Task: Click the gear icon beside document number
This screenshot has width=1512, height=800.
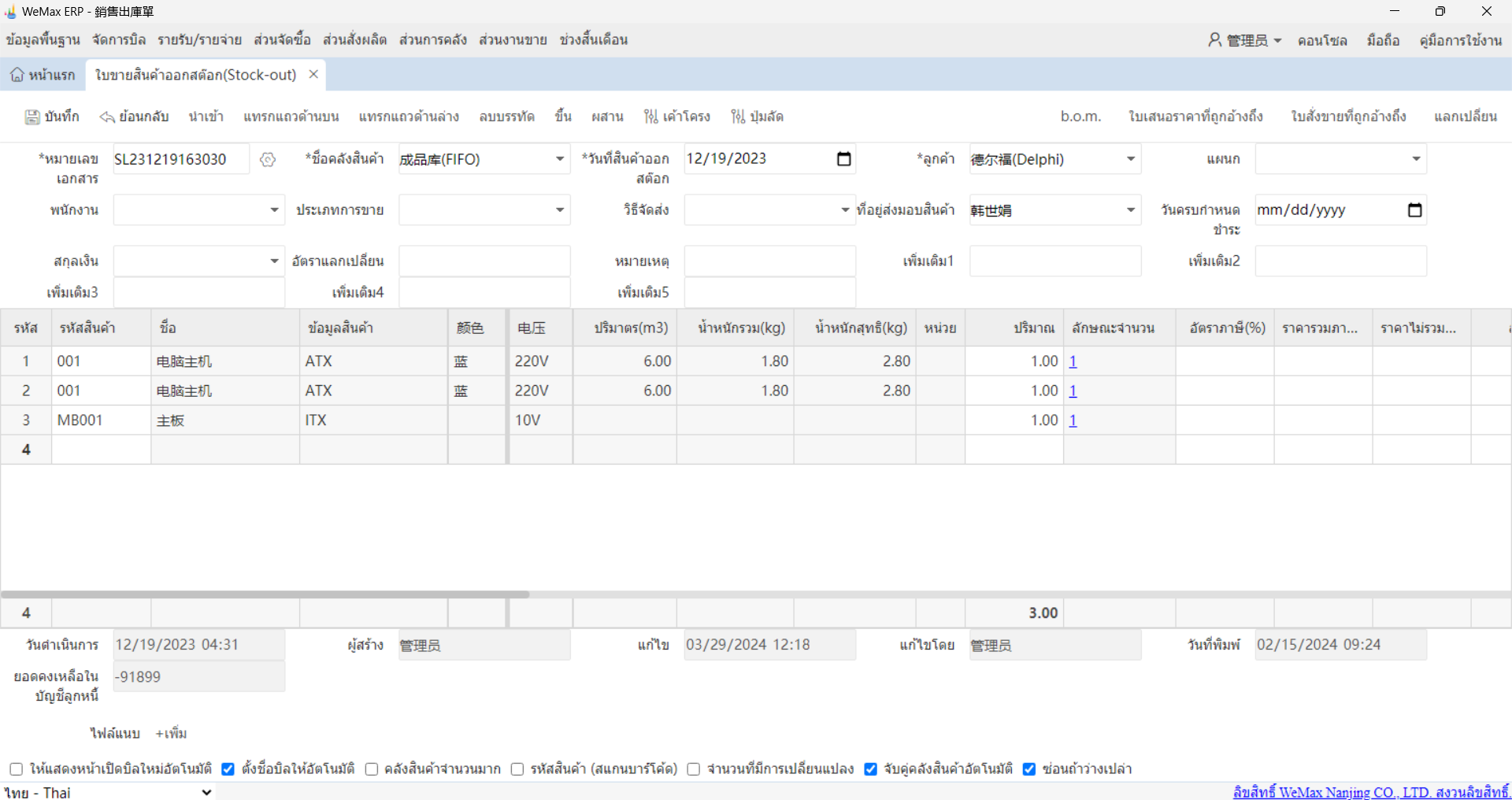Action: tap(268, 160)
